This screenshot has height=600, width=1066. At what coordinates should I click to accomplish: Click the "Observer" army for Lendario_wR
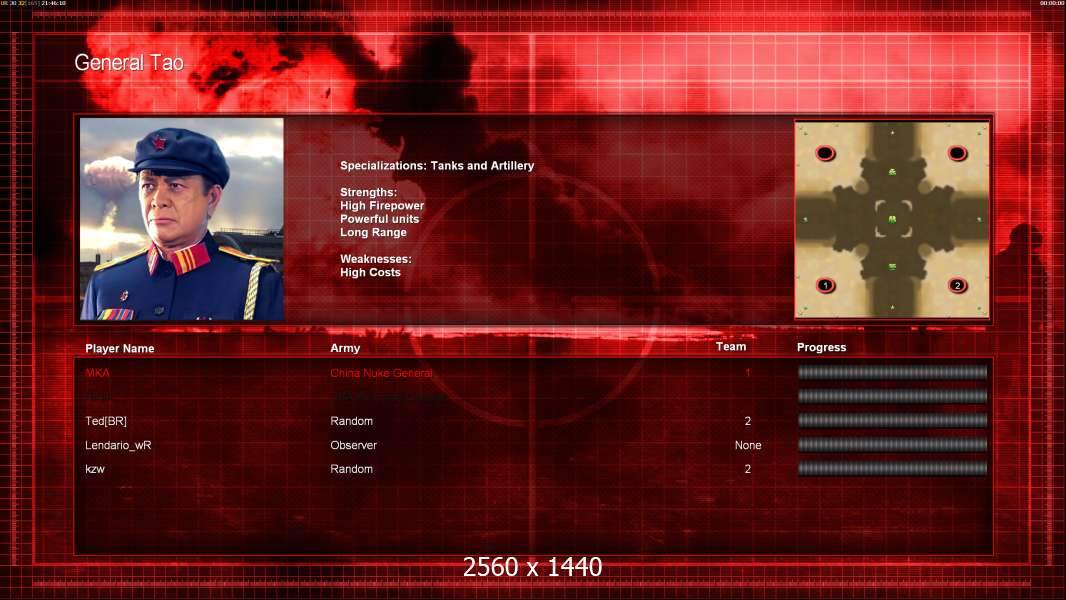point(354,445)
